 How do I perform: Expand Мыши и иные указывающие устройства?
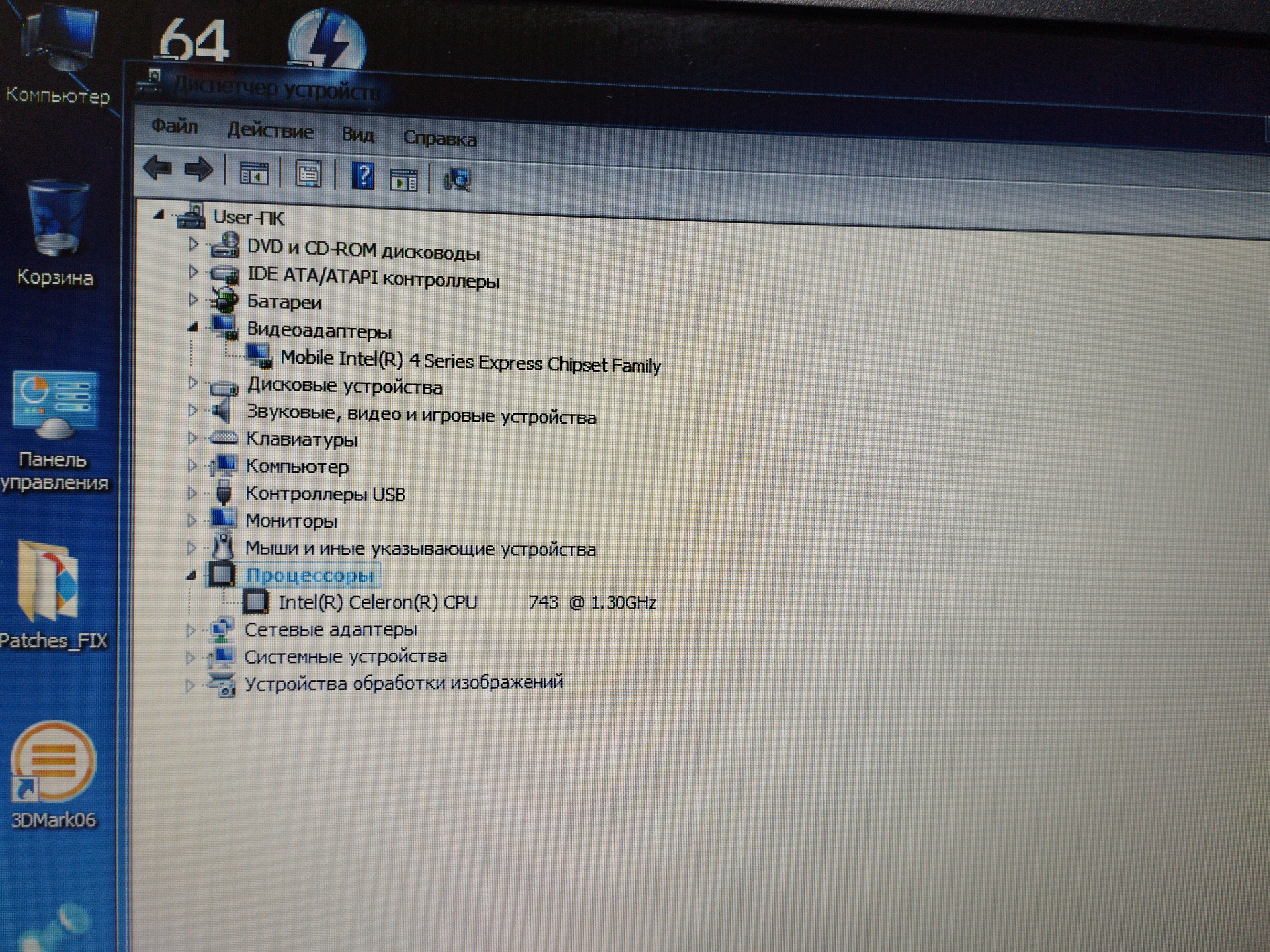(192, 547)
